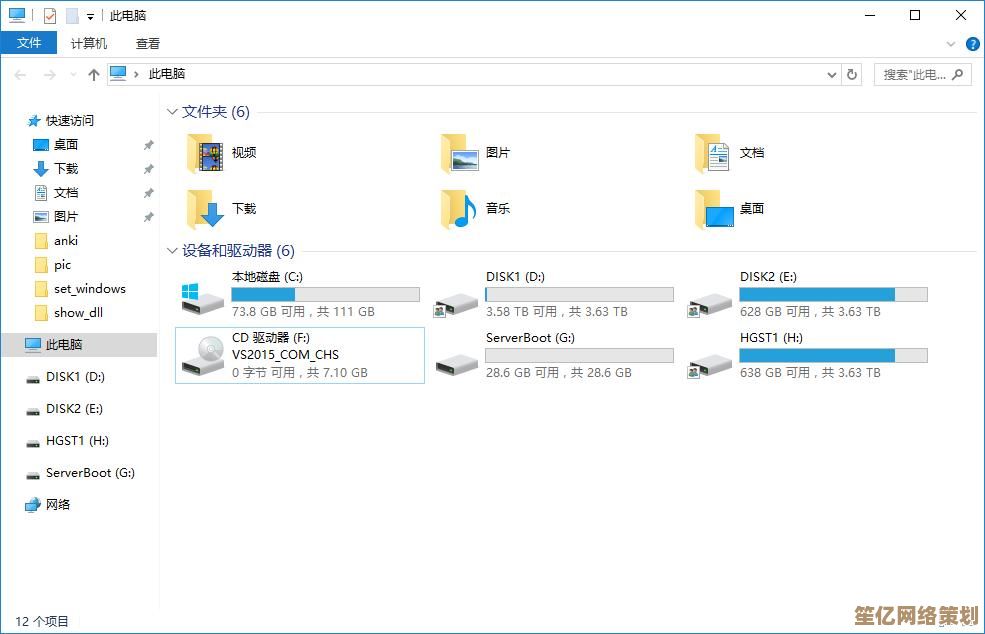Unpin the Desktop (桌面) quick access pin
985x634 pixels.
pyautogui.click(x=148, y=145)
